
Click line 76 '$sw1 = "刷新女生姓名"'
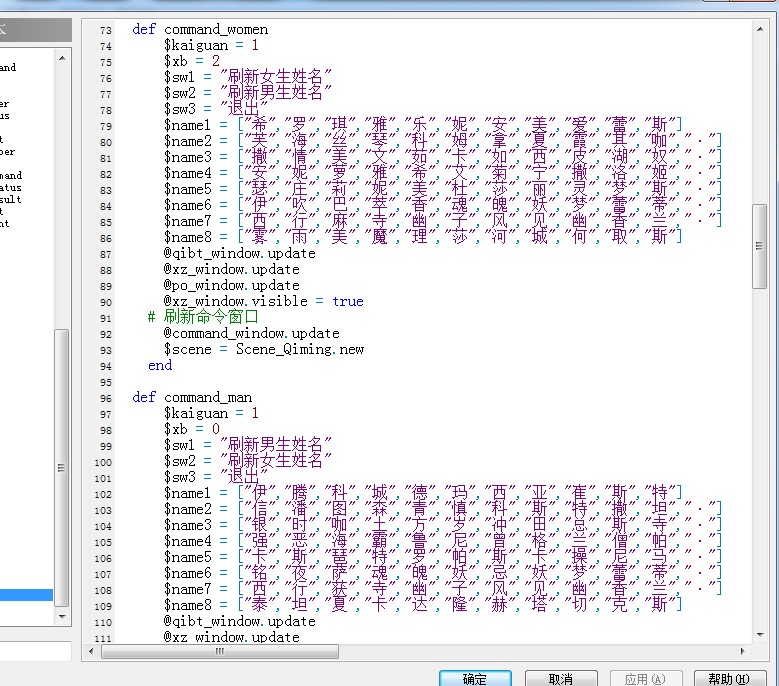(x=247, y=77)
